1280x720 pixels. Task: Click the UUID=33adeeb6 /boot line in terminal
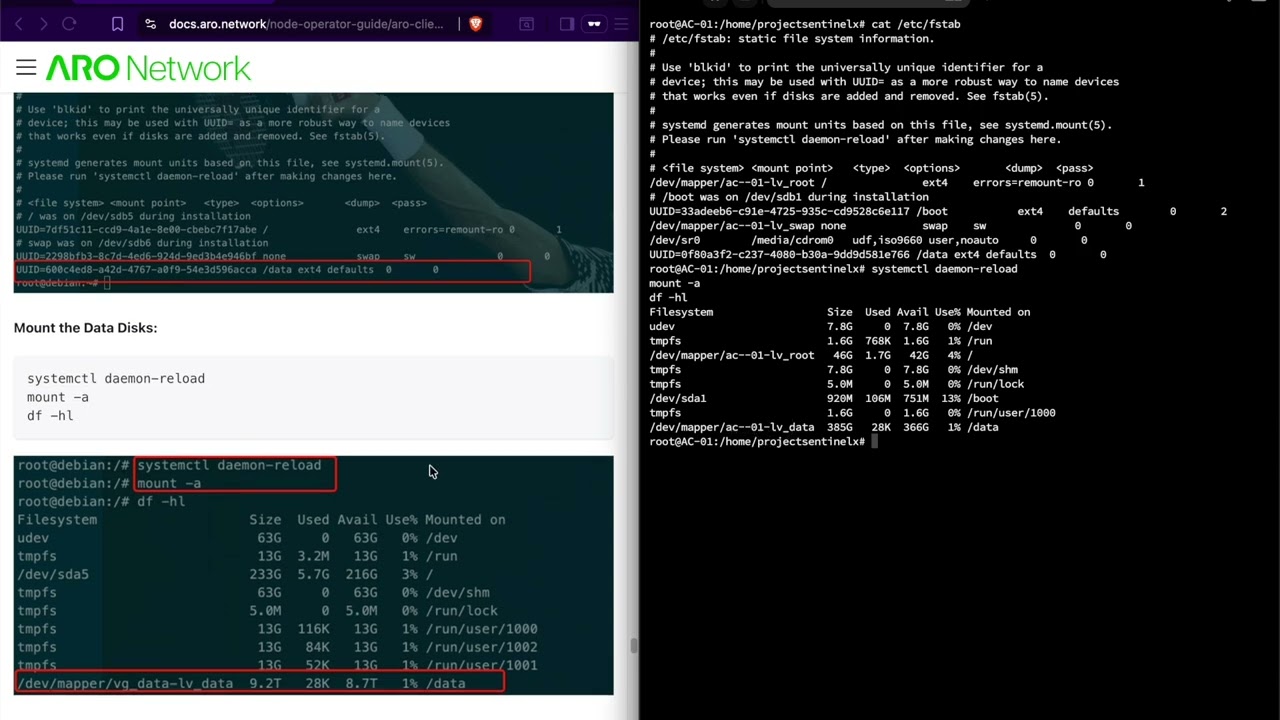[938, 211]
